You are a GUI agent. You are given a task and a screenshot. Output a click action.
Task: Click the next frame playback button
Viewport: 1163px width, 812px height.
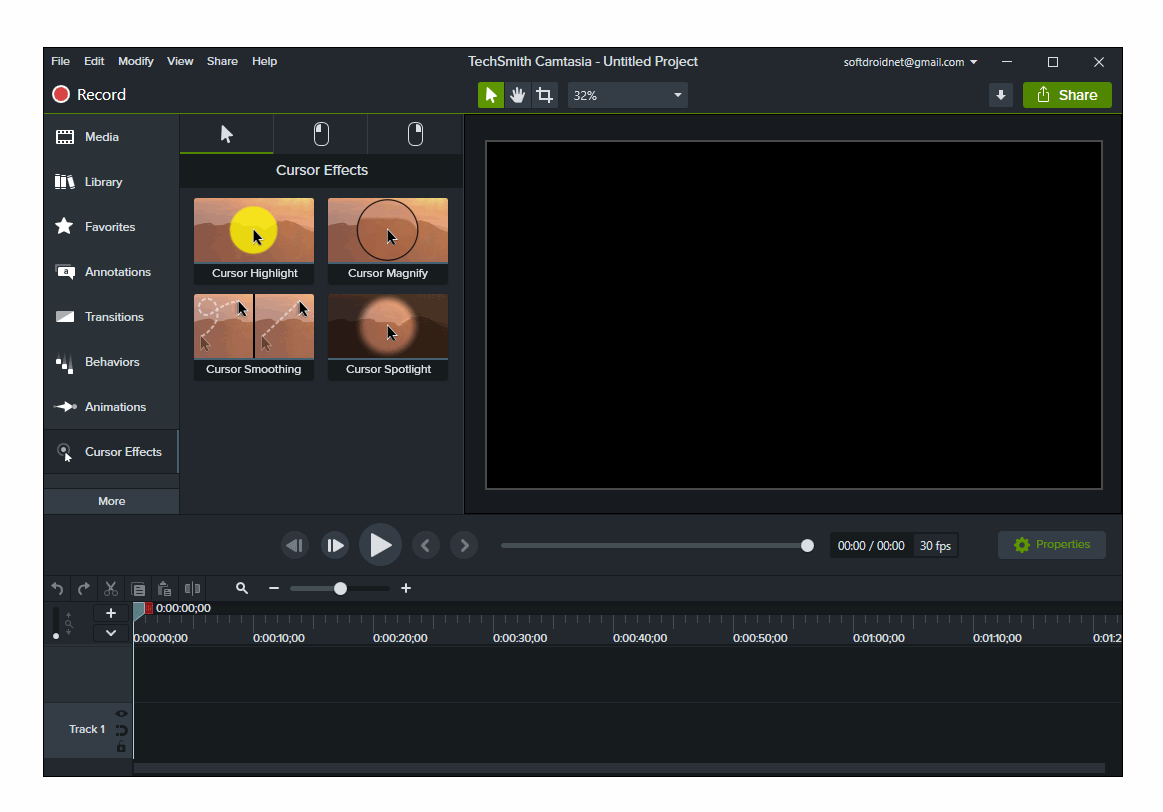335,546
